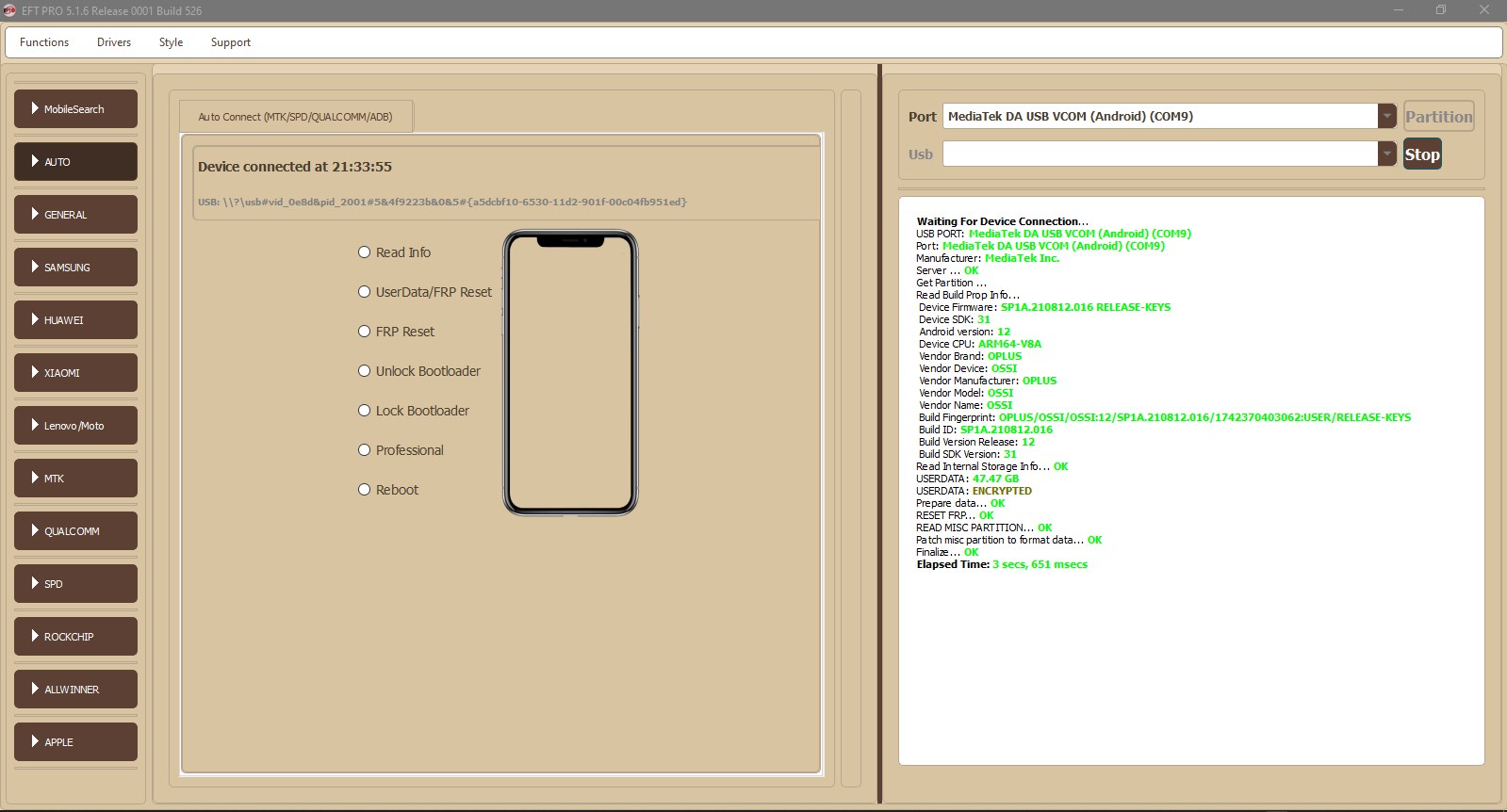The image size is (1507, 812).
Task: Click inside the Usb combo box field
Action: click(1159, 154)
